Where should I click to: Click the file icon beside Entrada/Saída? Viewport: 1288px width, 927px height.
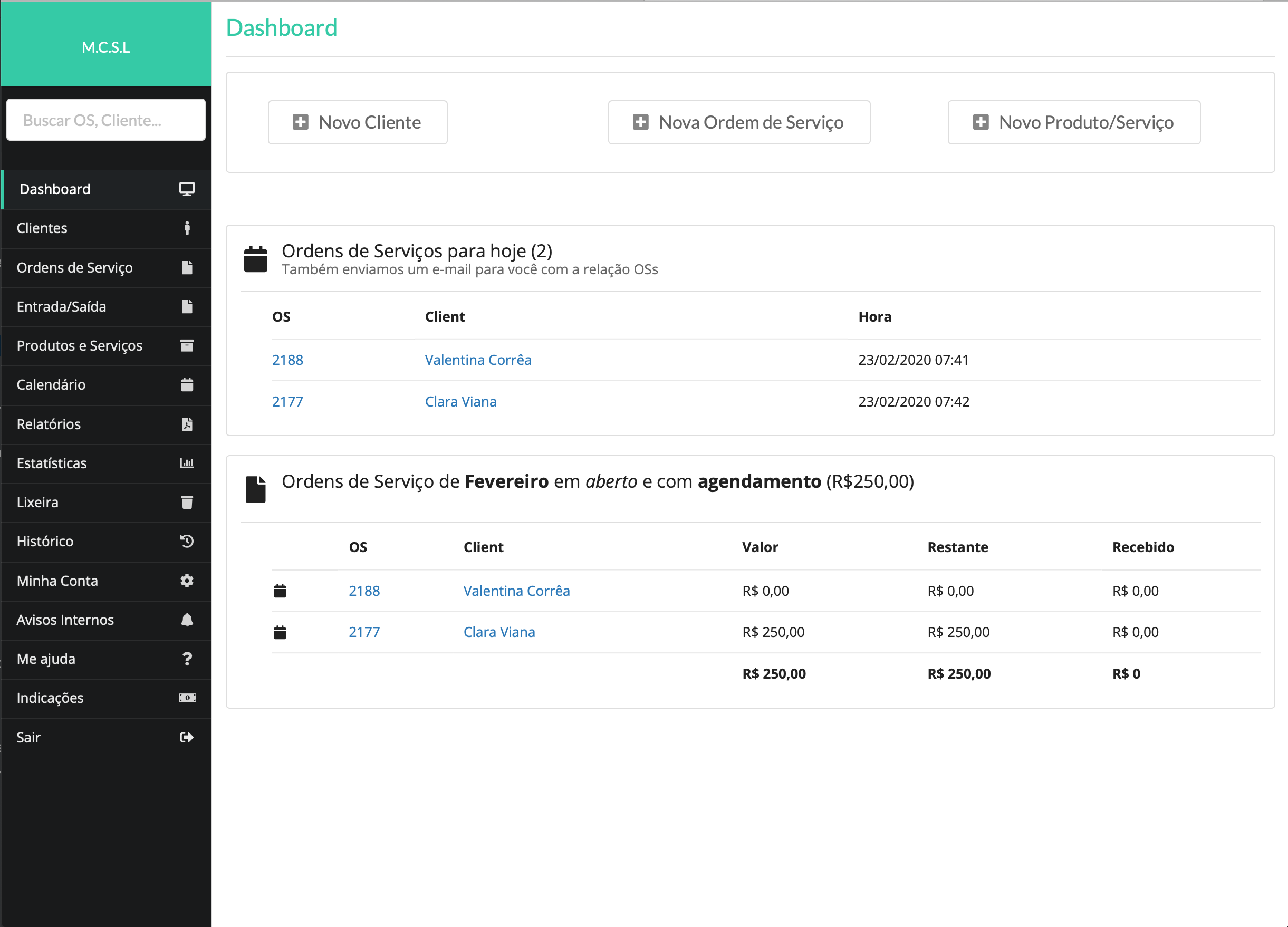[187, 306]
